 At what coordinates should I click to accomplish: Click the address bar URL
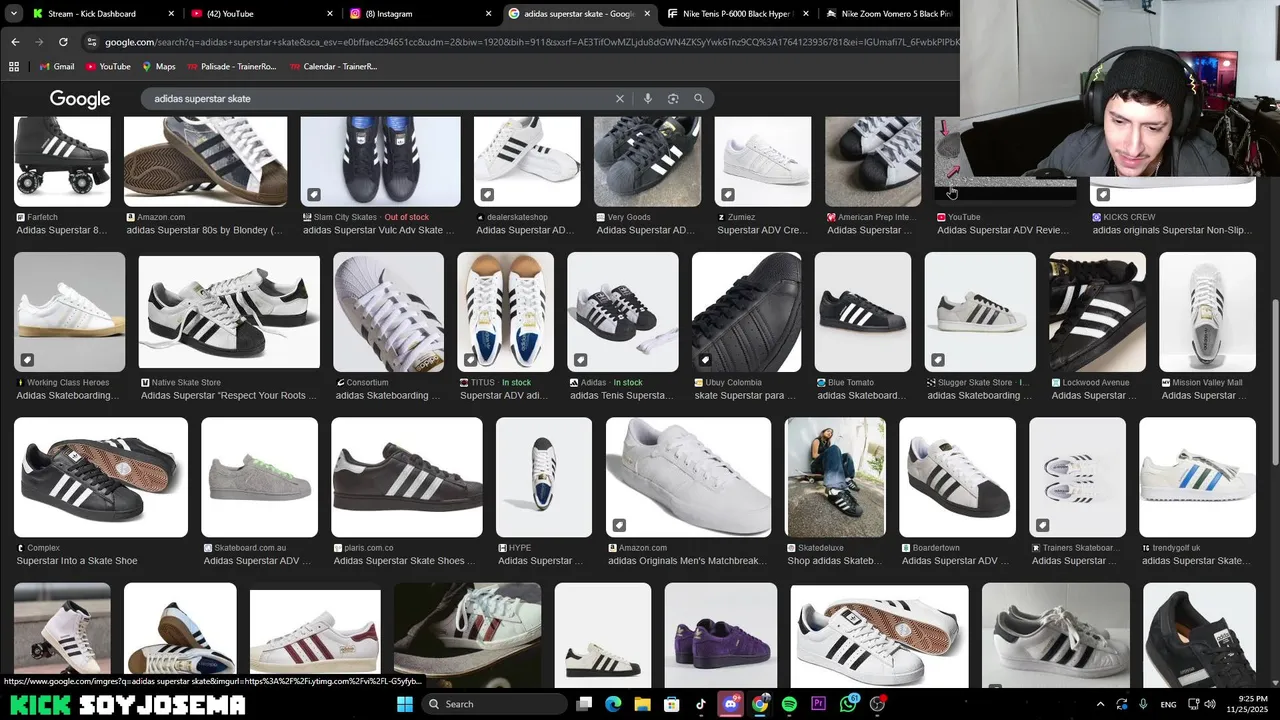[x=530, y=42]
